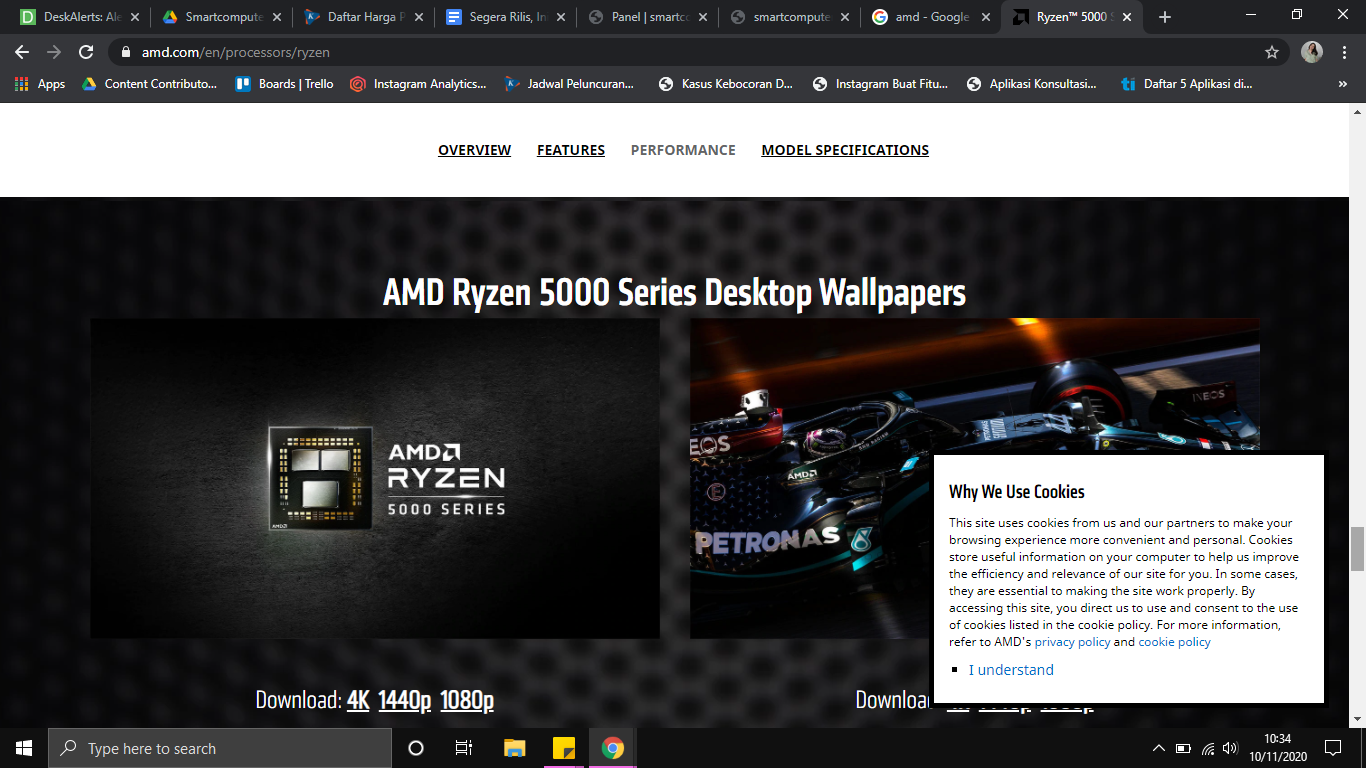Open the Wi-Fi network tray icon

click(1208, 748)
